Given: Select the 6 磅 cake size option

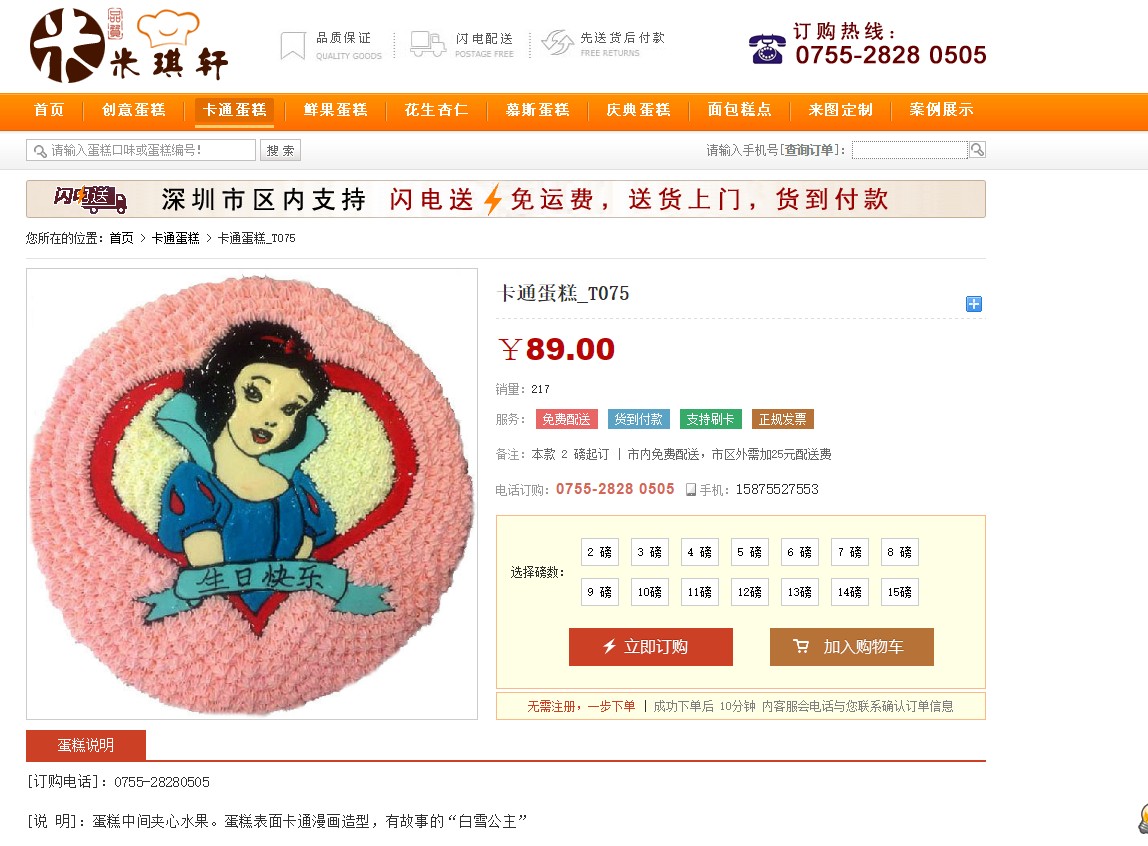Looking at the screenshot, I should (x=800, y=553).
